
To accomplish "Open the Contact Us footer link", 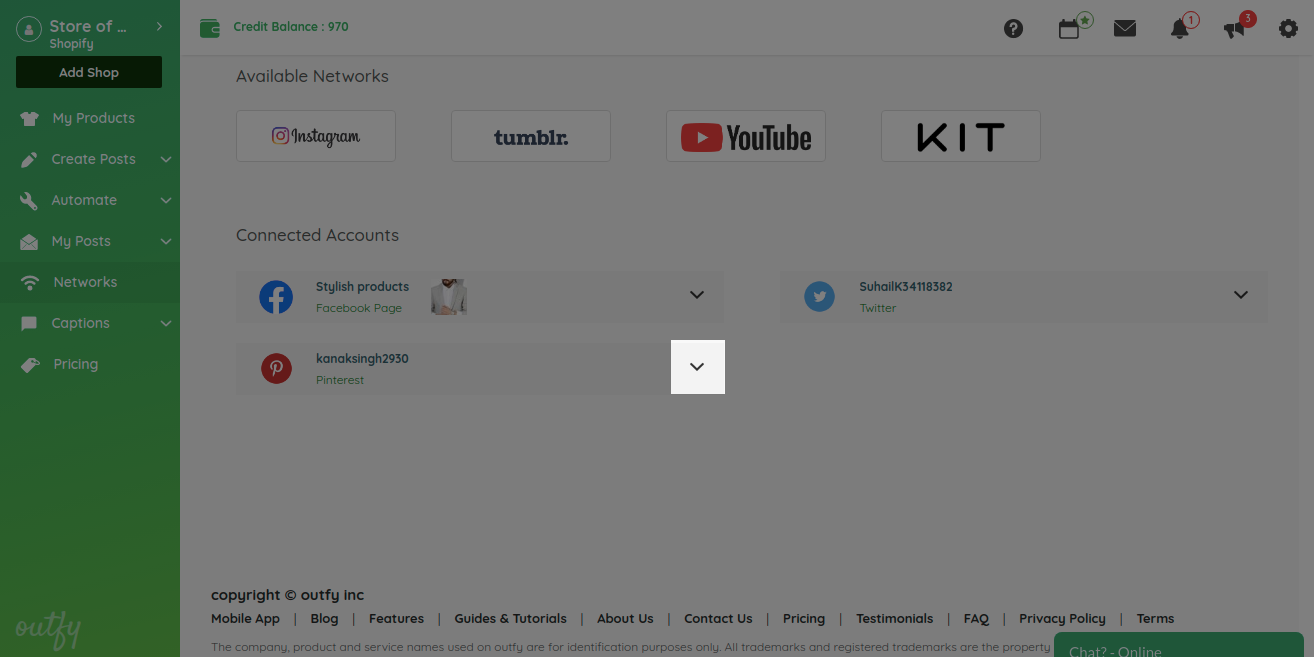I will (x=718, y=619).
